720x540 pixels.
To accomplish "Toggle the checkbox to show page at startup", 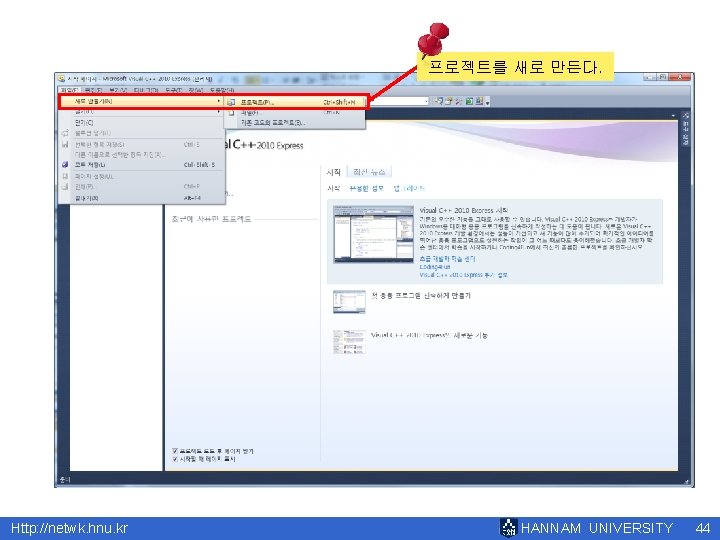I will click(x=175, y=459).
